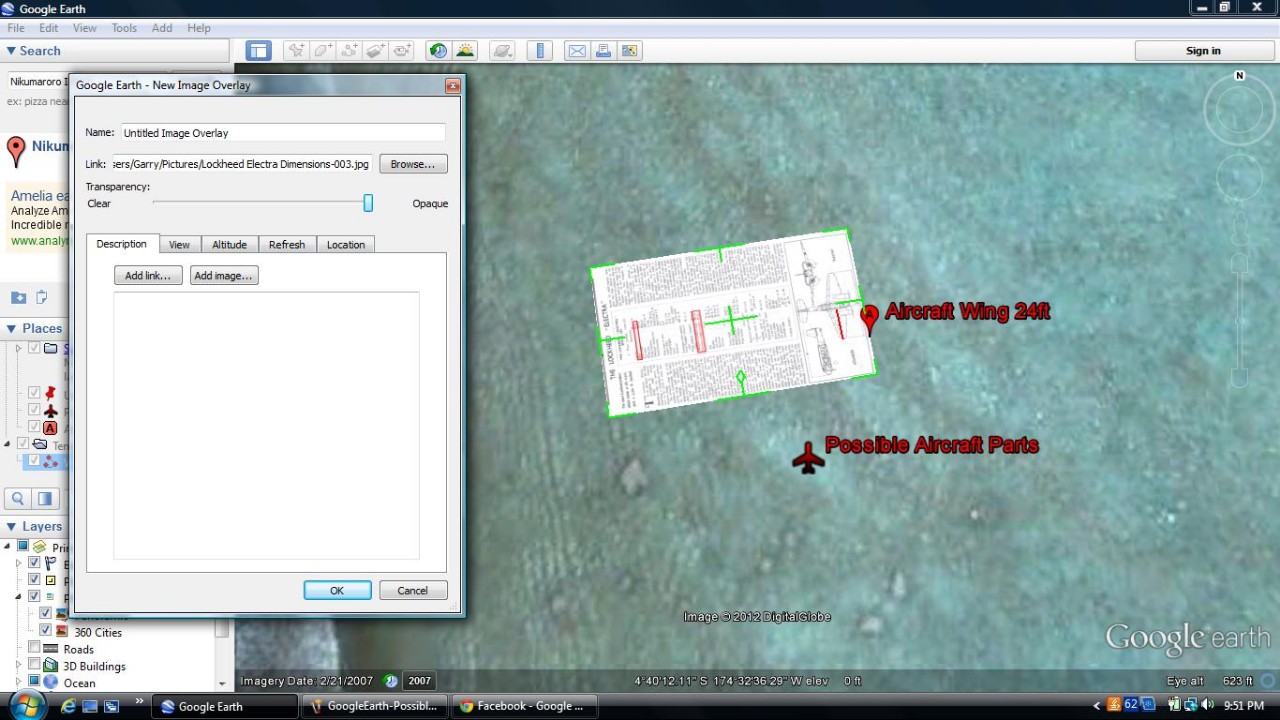Switch to the Altitude tab
Screen dimensions: 1280x720
click(229, 244)
